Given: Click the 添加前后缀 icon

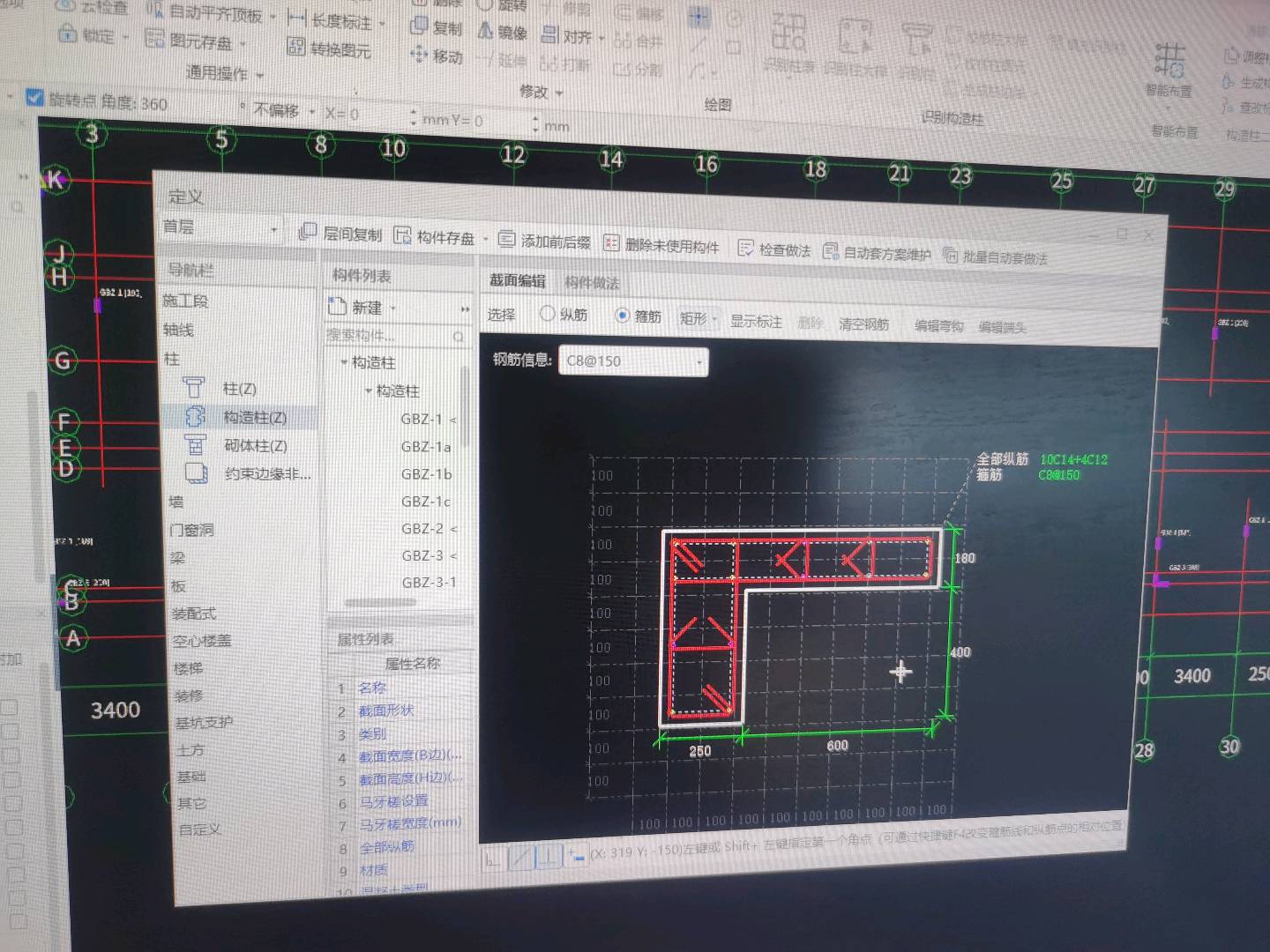Looking at the screenshot, I should coord(506,238).
